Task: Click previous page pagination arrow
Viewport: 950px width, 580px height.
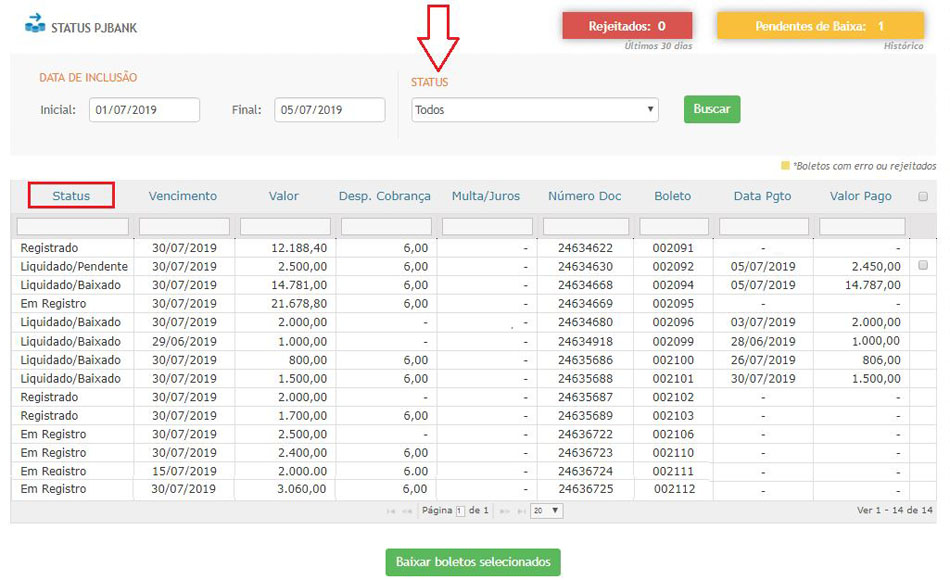Action: coord(407,511)
